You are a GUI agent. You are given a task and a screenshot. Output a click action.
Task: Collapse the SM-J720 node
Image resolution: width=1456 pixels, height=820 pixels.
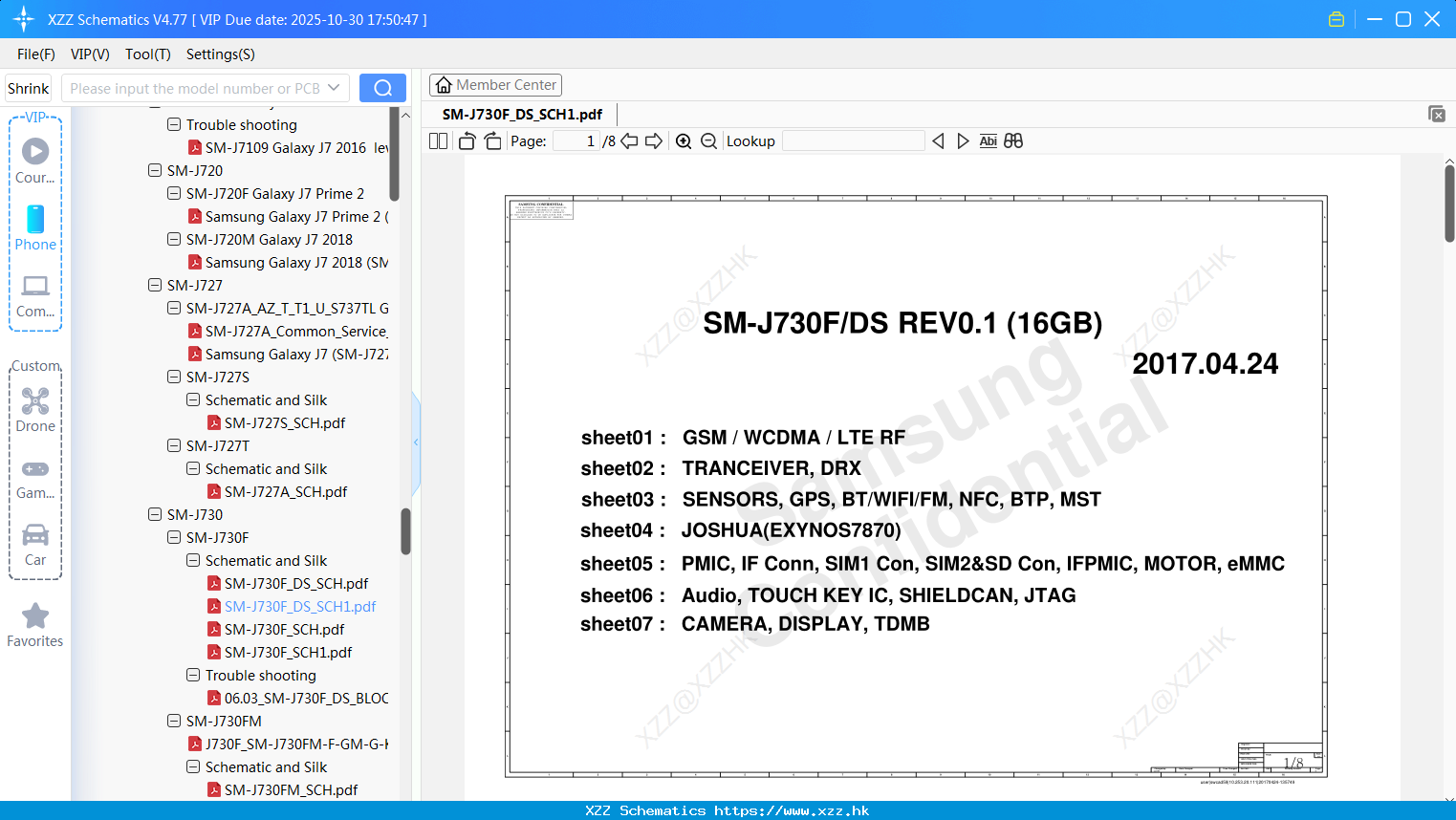click(x=155, y=170)
